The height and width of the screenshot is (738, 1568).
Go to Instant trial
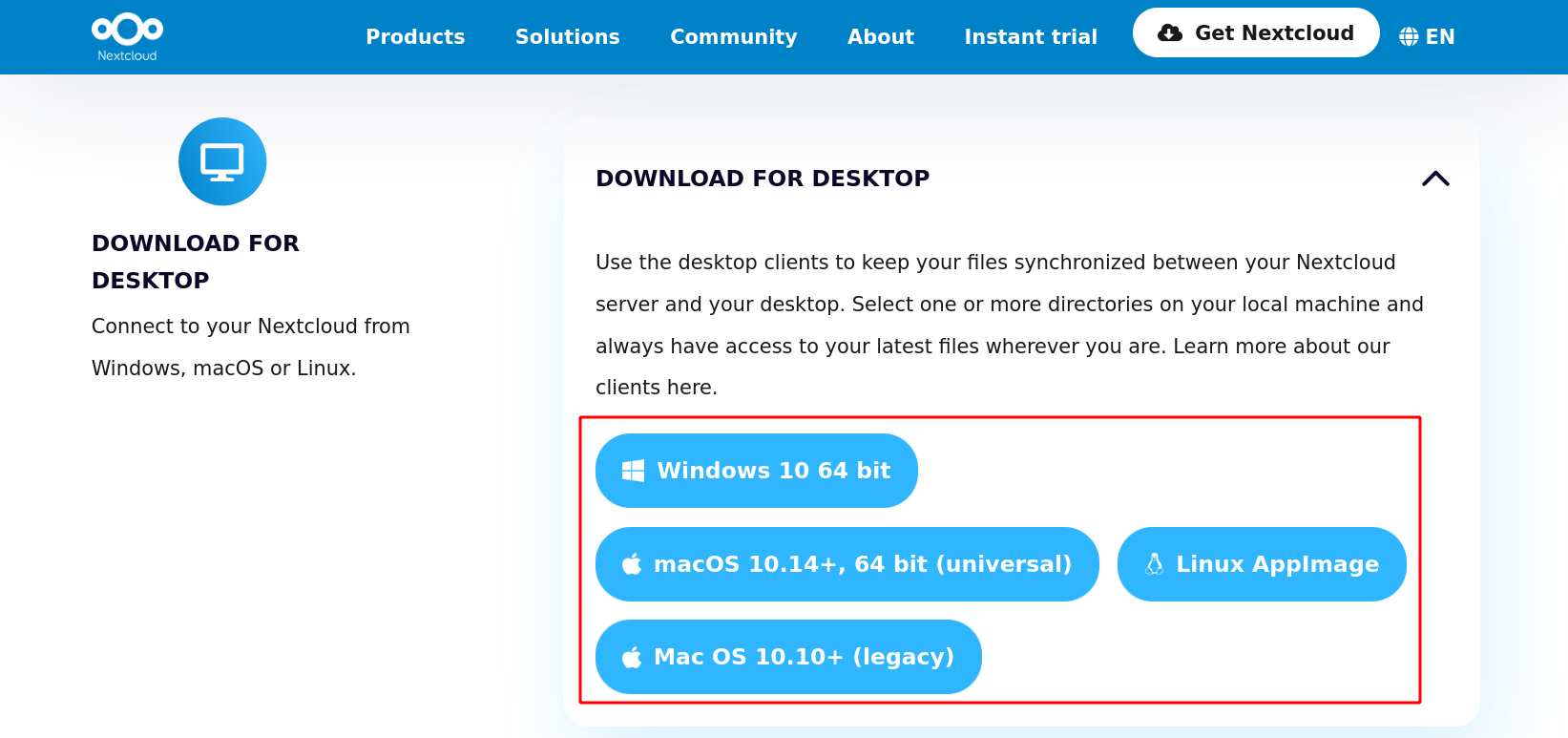pyautogui.click(x=1031, y=37)
